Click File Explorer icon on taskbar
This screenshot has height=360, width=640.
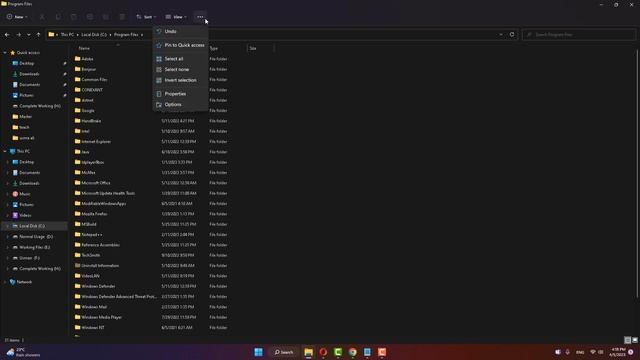309,352
